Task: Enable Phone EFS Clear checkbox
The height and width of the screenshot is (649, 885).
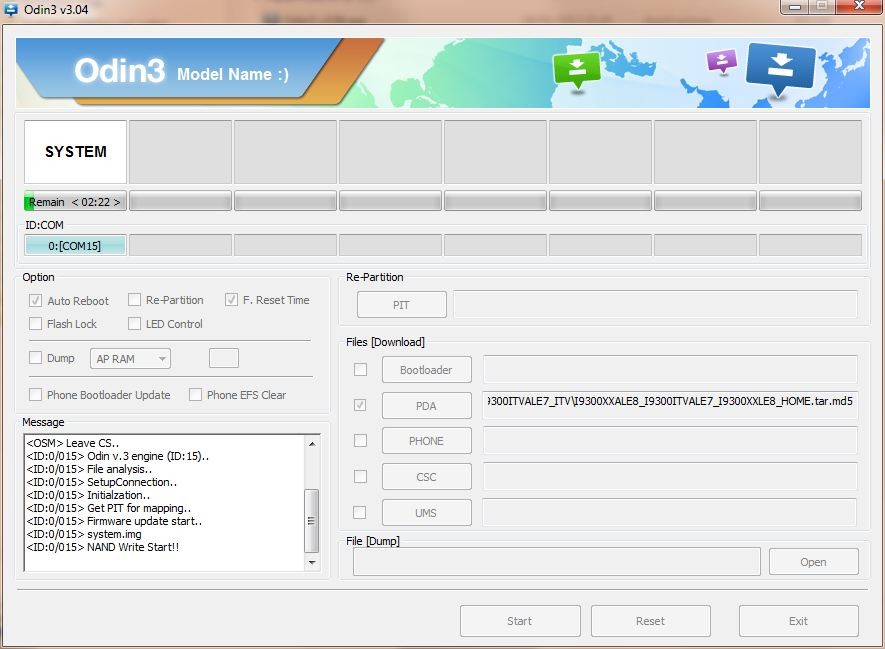Action: 195,394
